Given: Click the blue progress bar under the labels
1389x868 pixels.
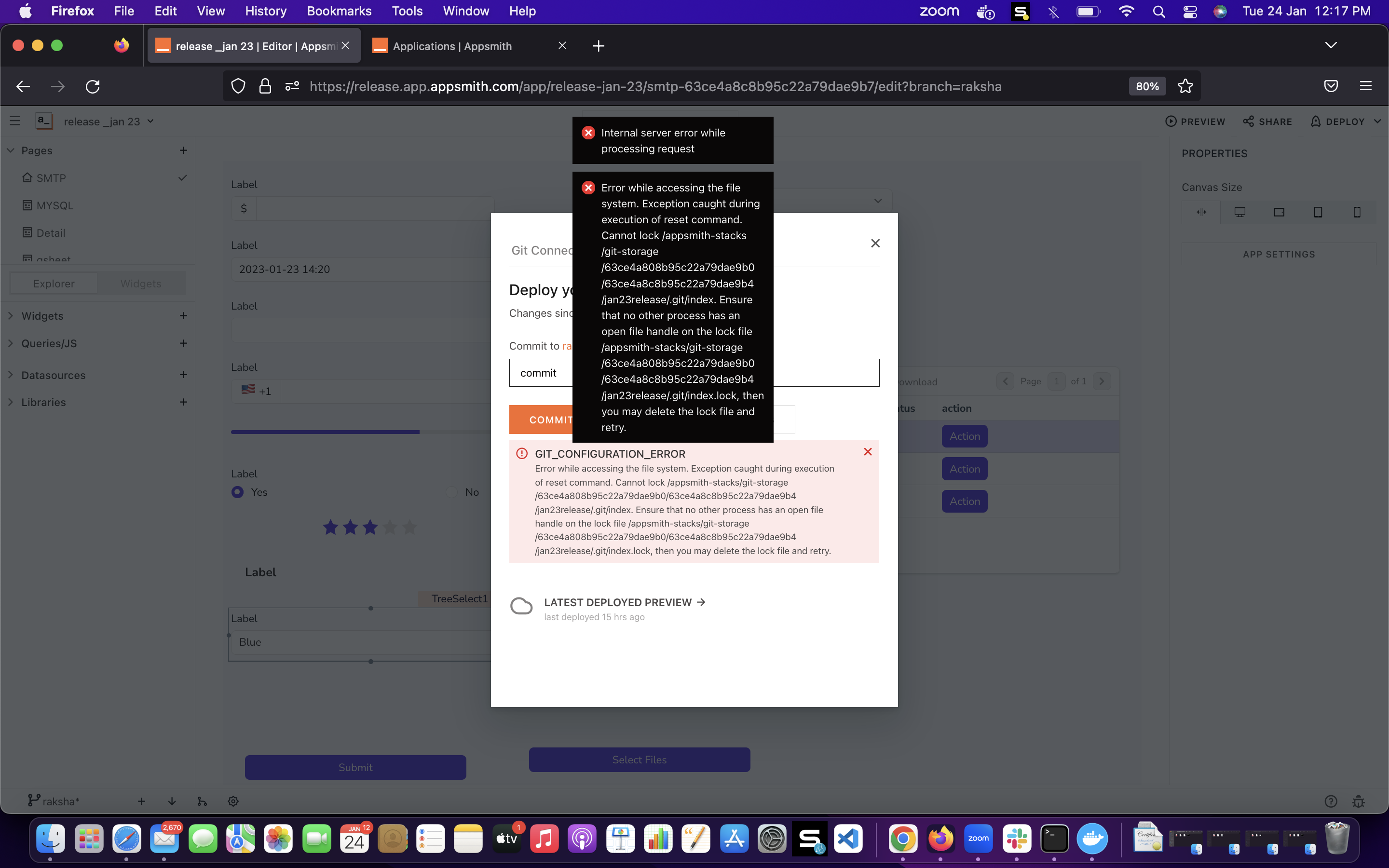Looking at the screenshot, I should (324, 432).
